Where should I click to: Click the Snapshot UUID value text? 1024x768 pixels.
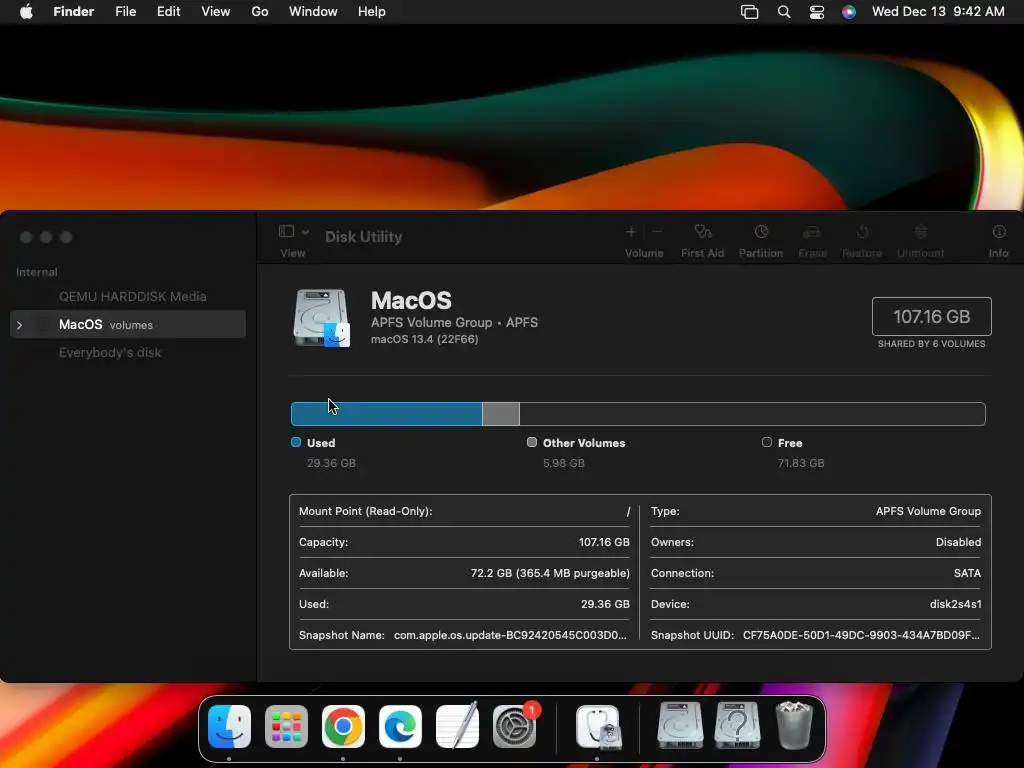[861, 635]
